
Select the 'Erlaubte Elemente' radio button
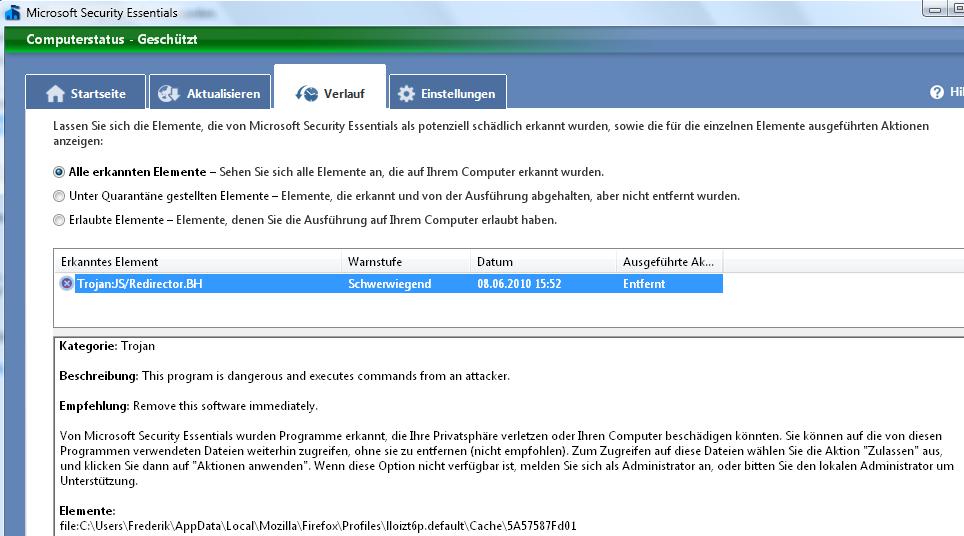(x=59, y=220)
